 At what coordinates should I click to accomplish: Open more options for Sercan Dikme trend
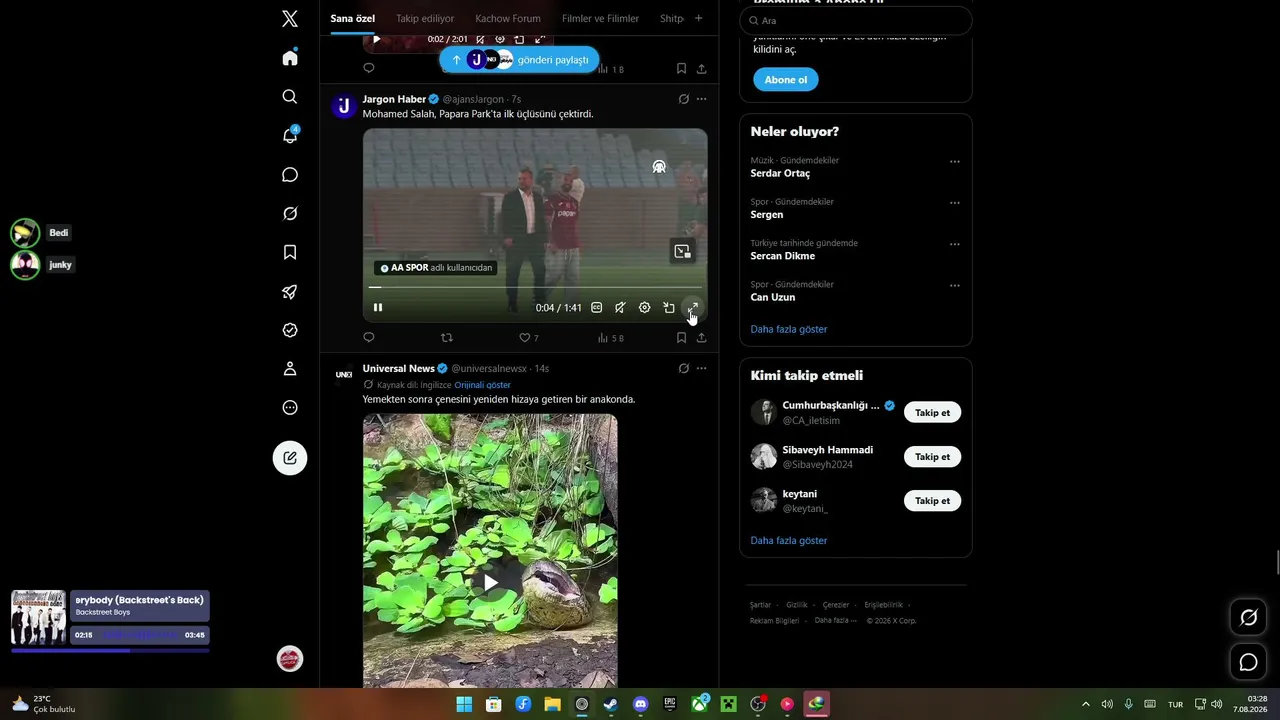pos(955,244)
